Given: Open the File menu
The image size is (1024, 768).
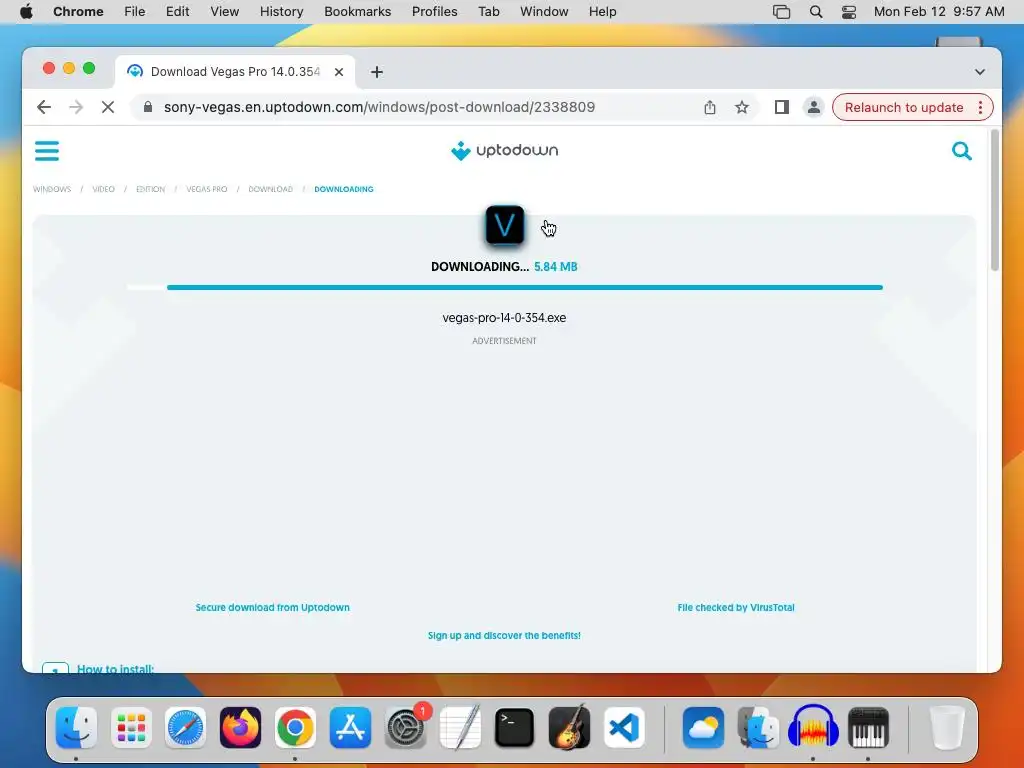Looking at the screenshot, I should click(135, 12).
